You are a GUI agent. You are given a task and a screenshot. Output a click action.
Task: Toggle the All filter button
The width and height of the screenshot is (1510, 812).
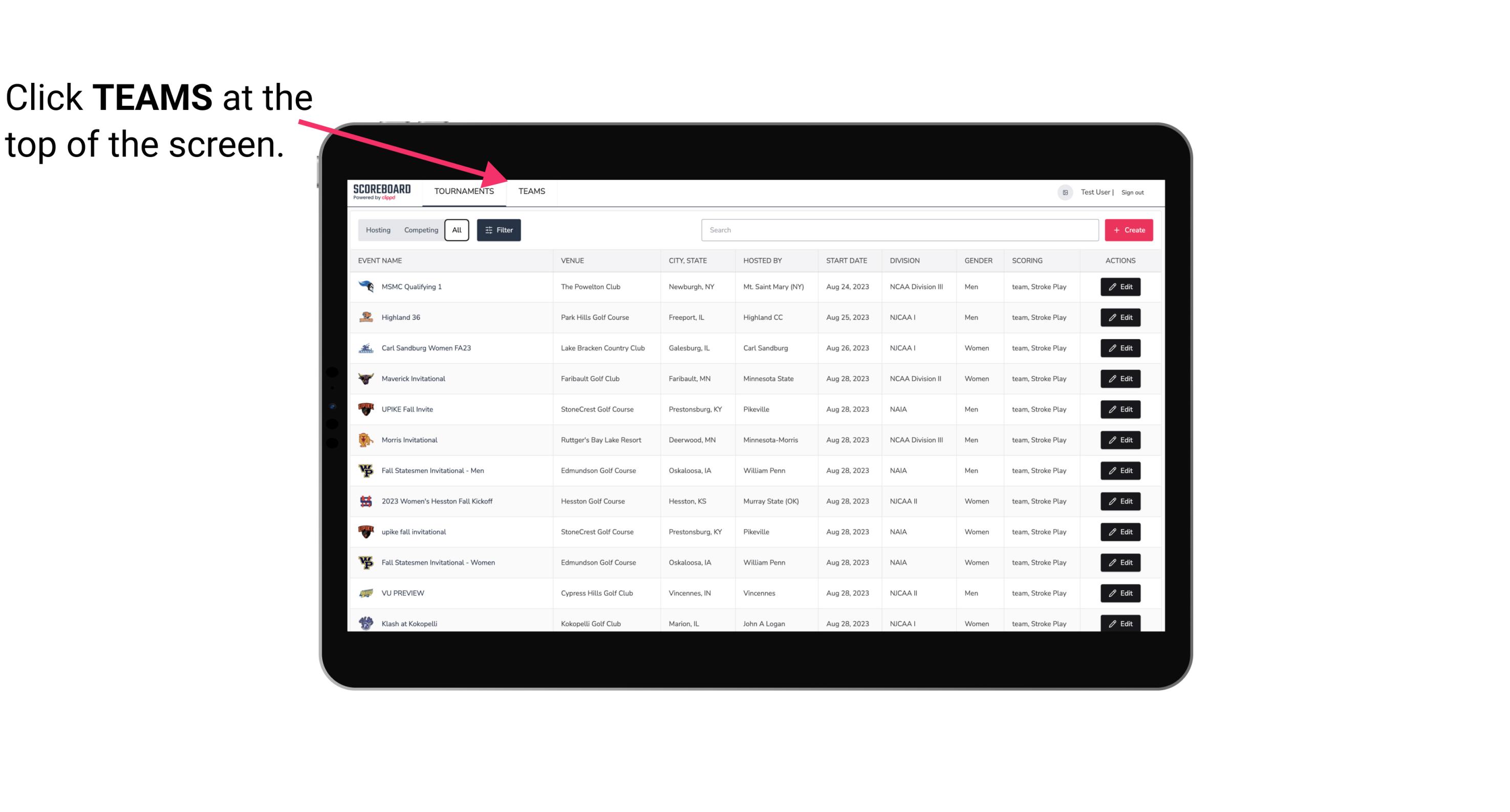[x=456, y=229]
